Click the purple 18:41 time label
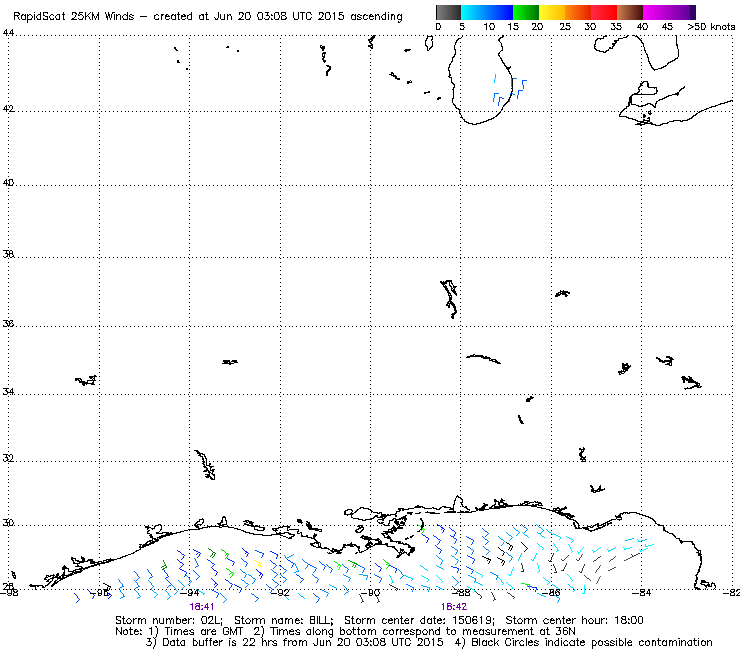The width and height of the screenshot is (740, 650). [202, 607]
